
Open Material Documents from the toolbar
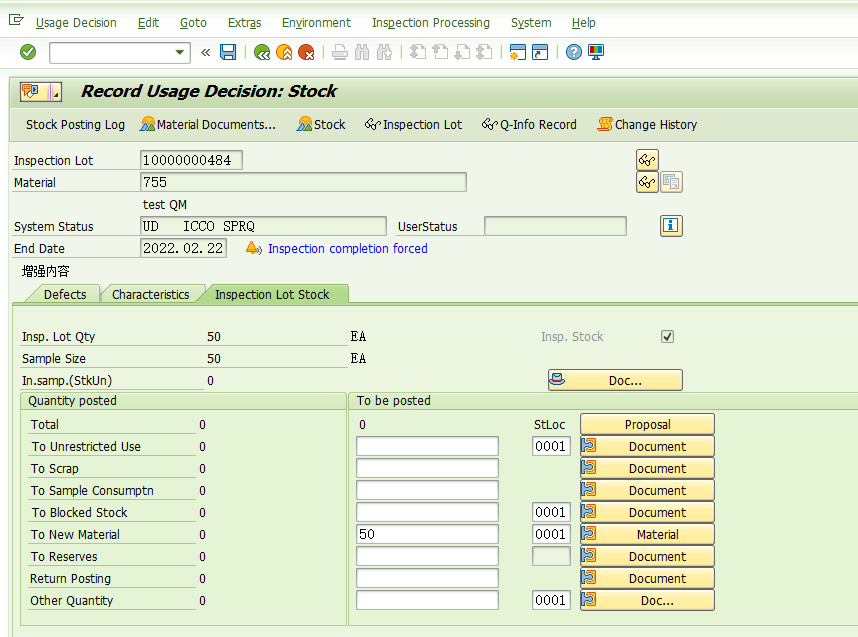coord(207,125)
